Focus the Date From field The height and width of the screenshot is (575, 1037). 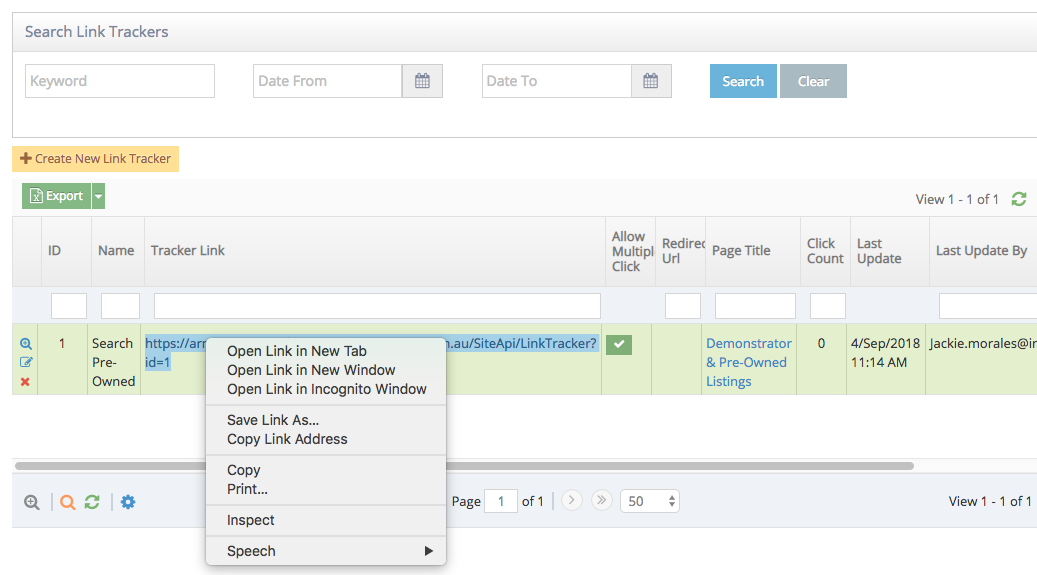pos(327,81)
